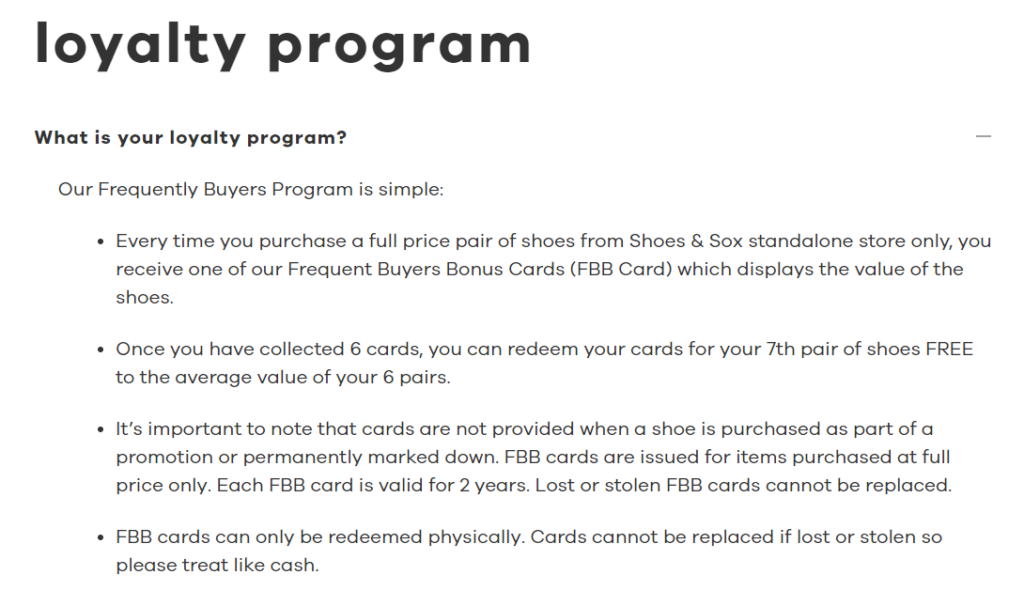
Task: Click the bullet starting 'It's important to note'
Action: click(534, 457)
